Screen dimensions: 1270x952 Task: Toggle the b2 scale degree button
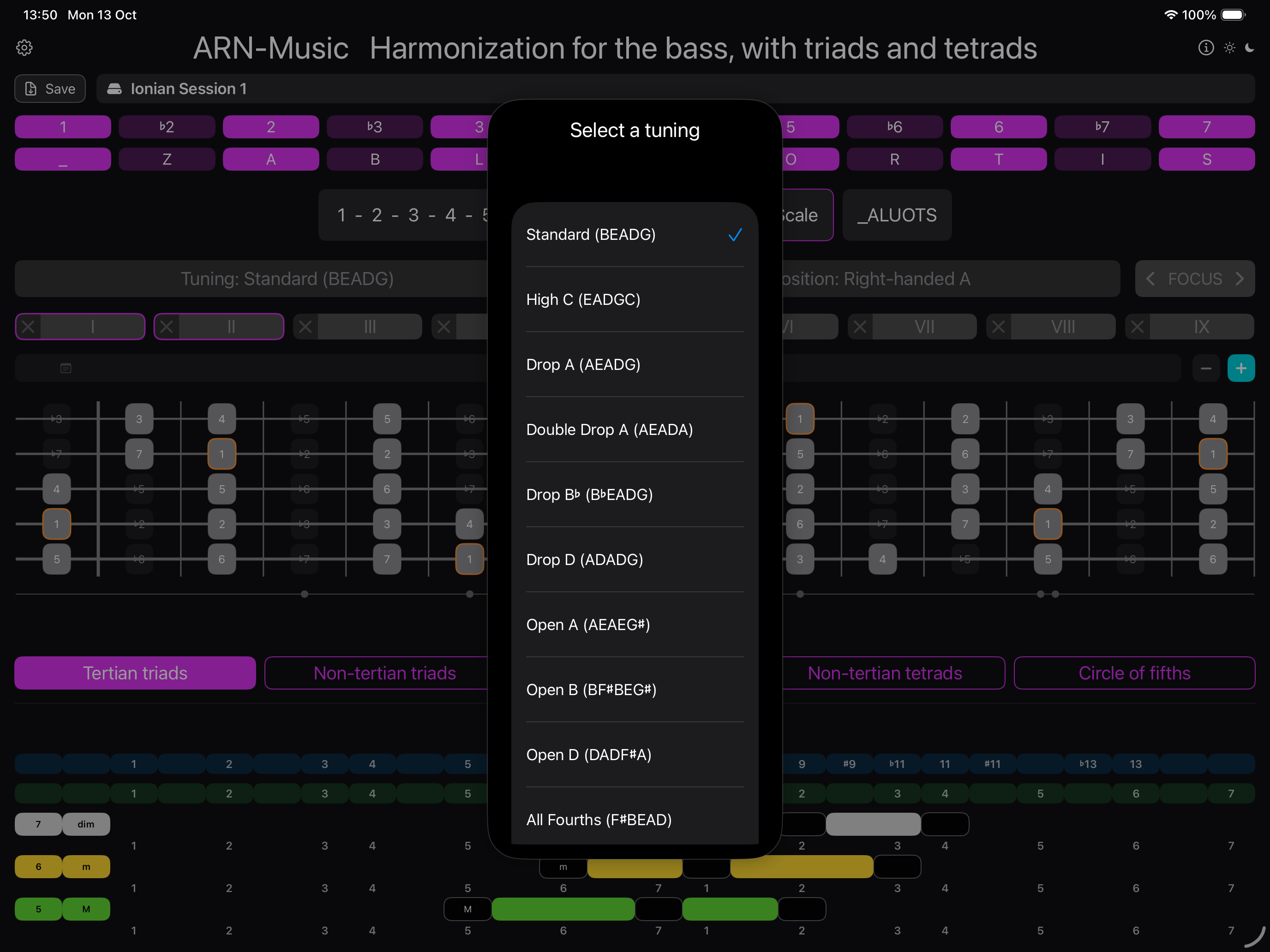click(167, 127)
